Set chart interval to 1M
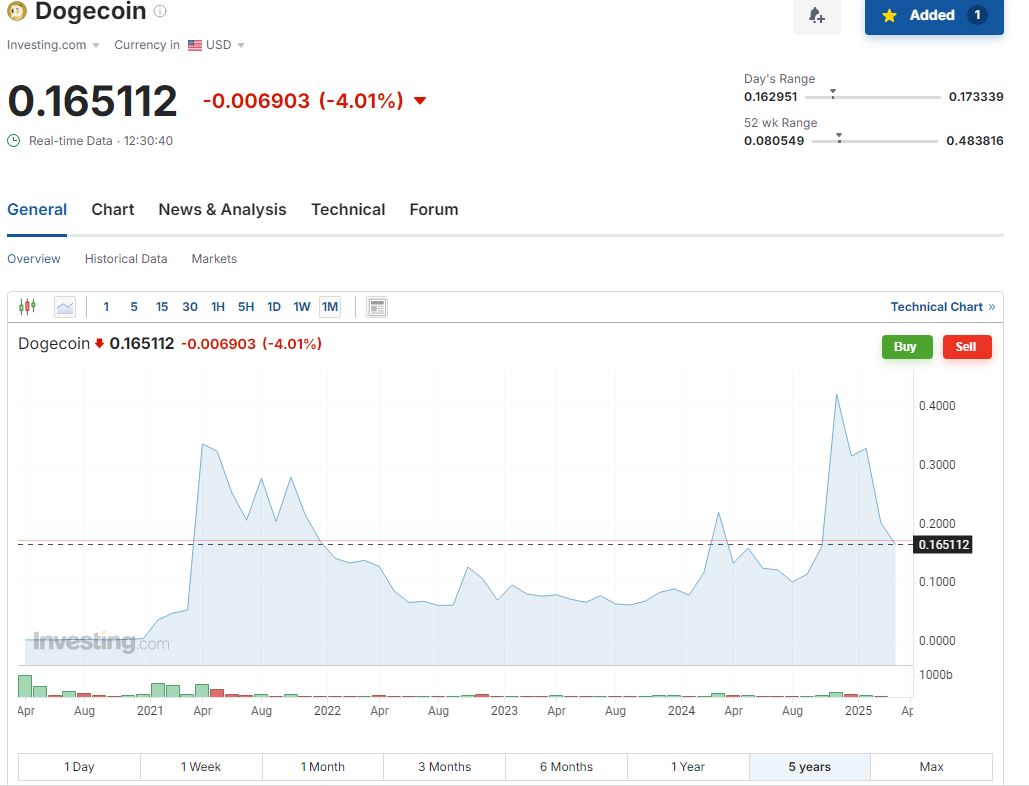1029x786 pixels. coord(330,306)
